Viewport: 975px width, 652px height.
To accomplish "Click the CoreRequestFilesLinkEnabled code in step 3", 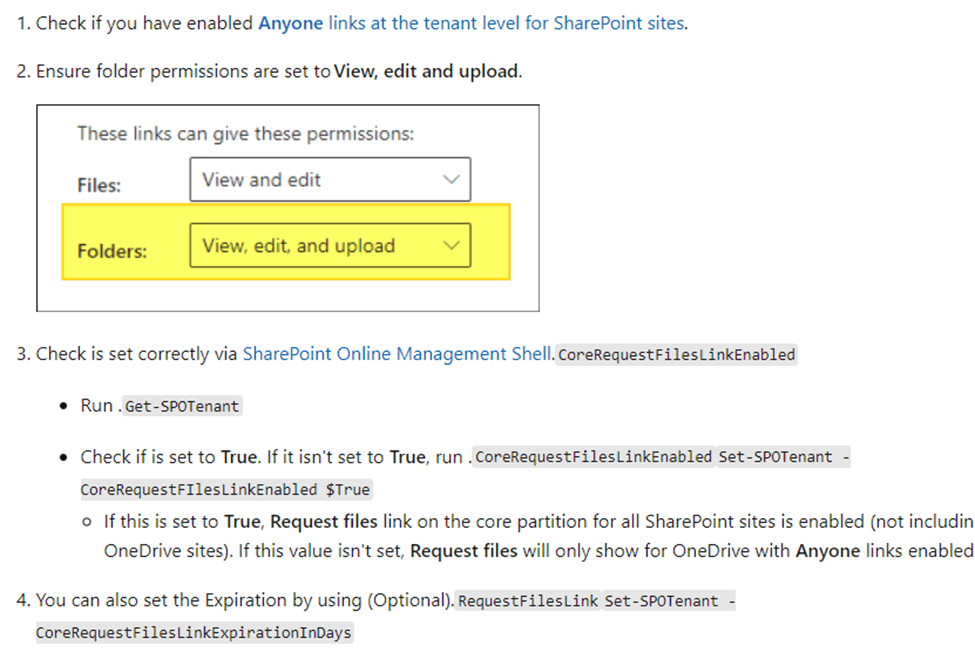I will [677, 354].
